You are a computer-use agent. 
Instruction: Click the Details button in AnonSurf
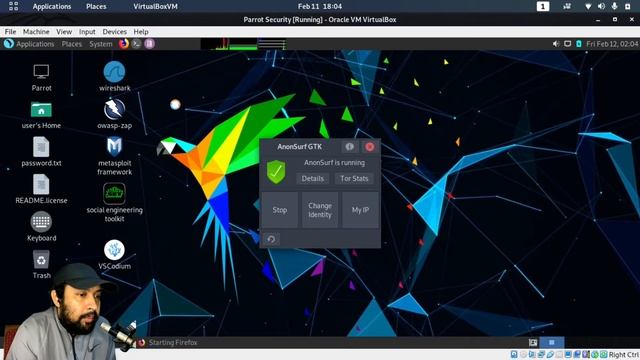tap(313, 178)
